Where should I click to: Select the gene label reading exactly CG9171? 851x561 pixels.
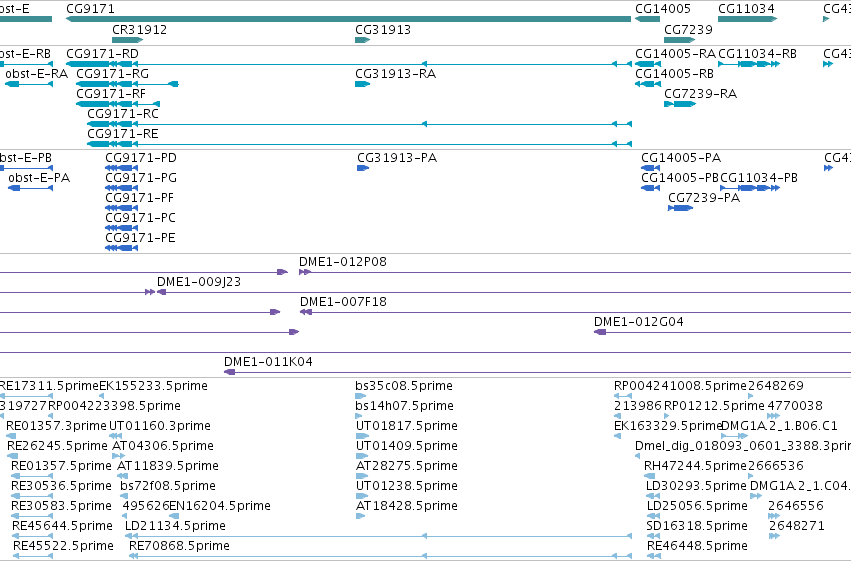point(90,9)
